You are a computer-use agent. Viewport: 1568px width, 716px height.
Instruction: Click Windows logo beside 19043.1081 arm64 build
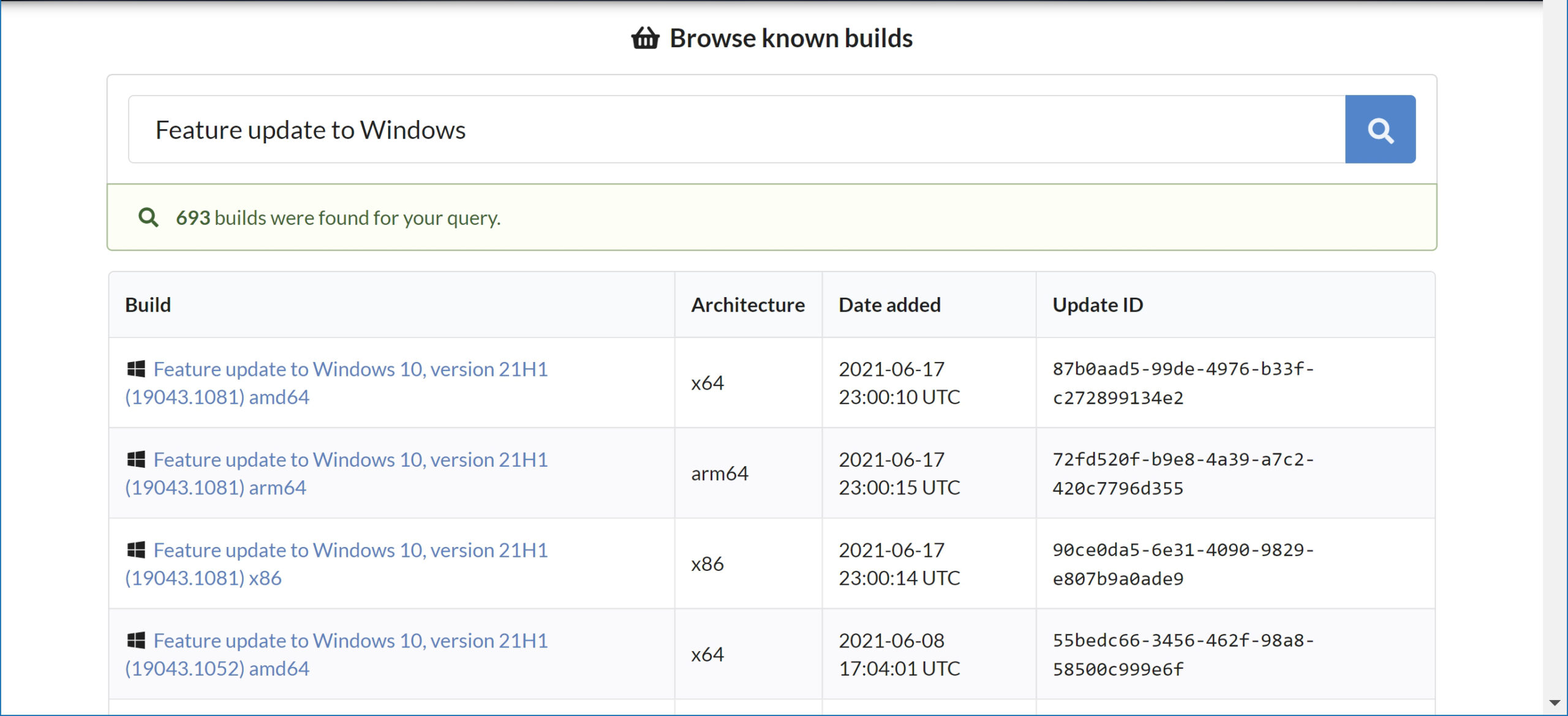[136, 459]
